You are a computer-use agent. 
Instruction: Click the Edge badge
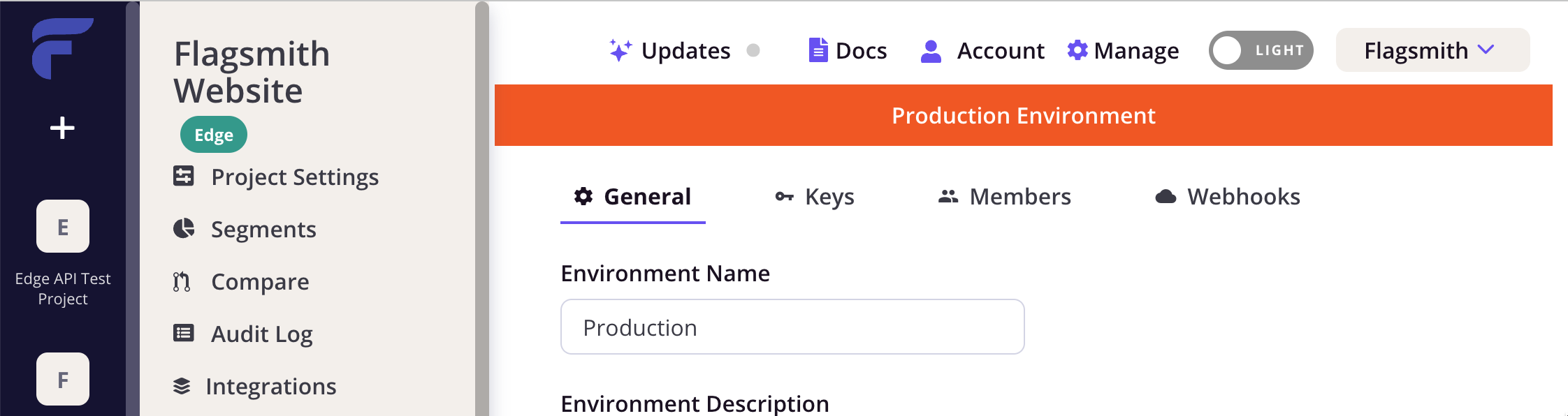coord(214,135)
